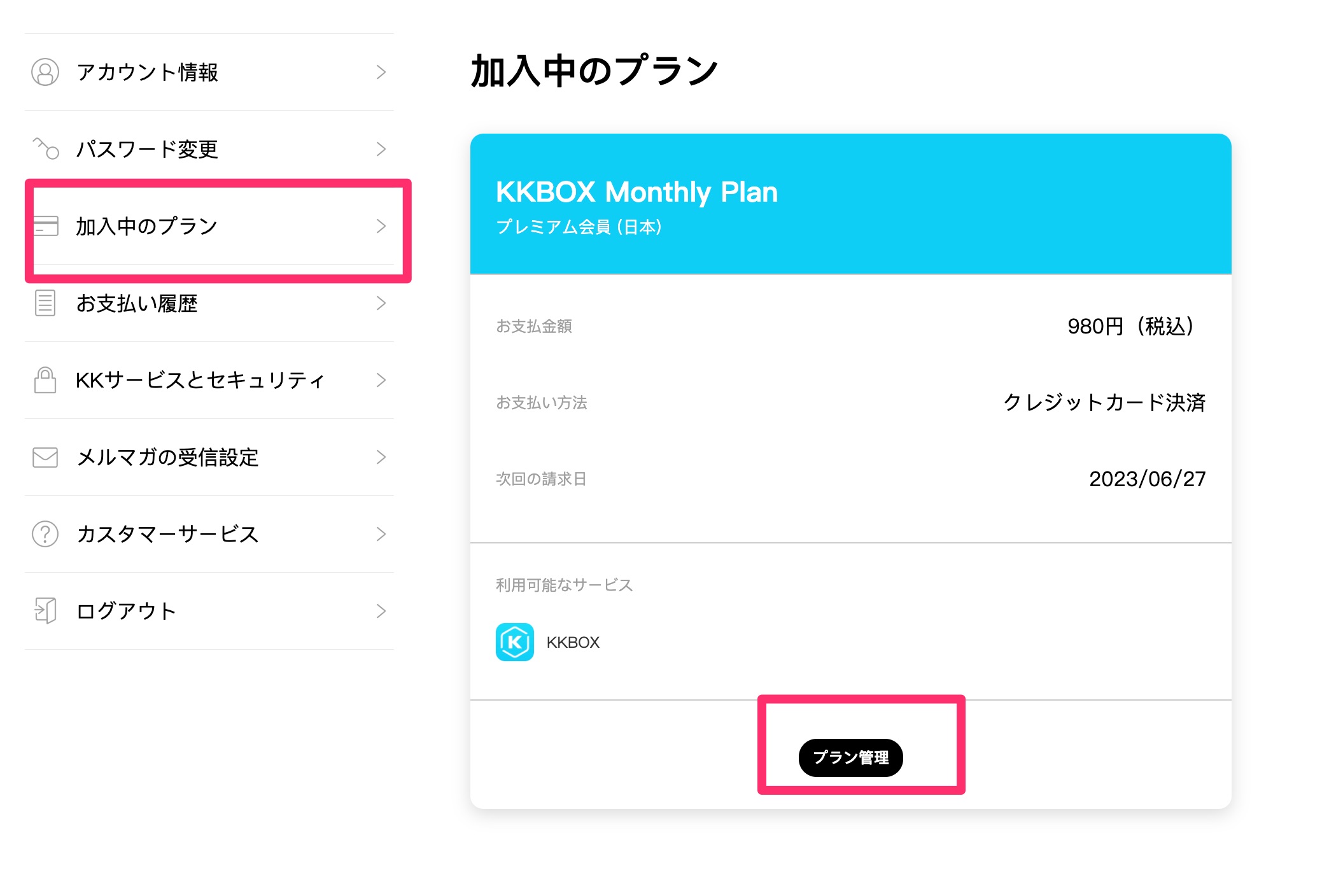Click the credit card plan icon
Screen dimensions: 1343x896
tap(46, 226)
